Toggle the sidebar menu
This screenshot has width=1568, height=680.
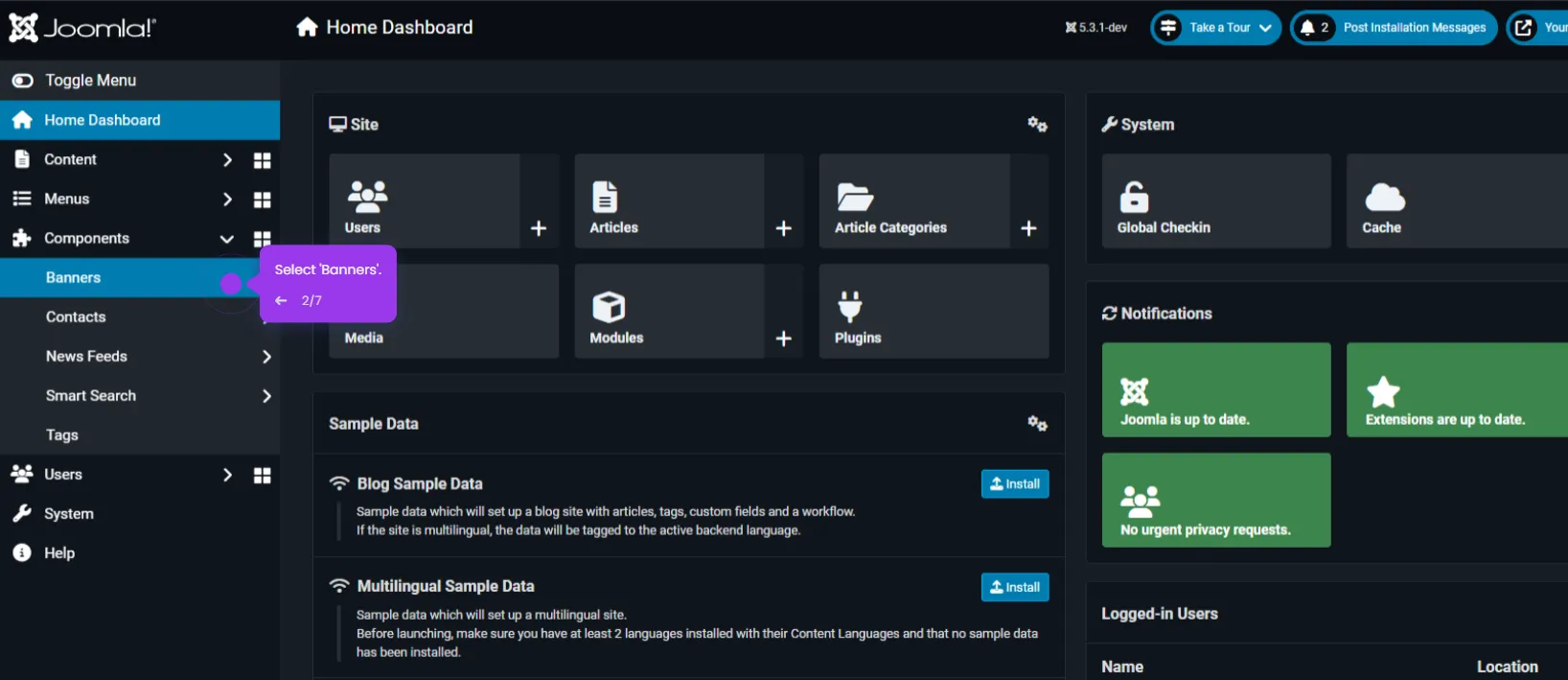click(x=140, y=81)
